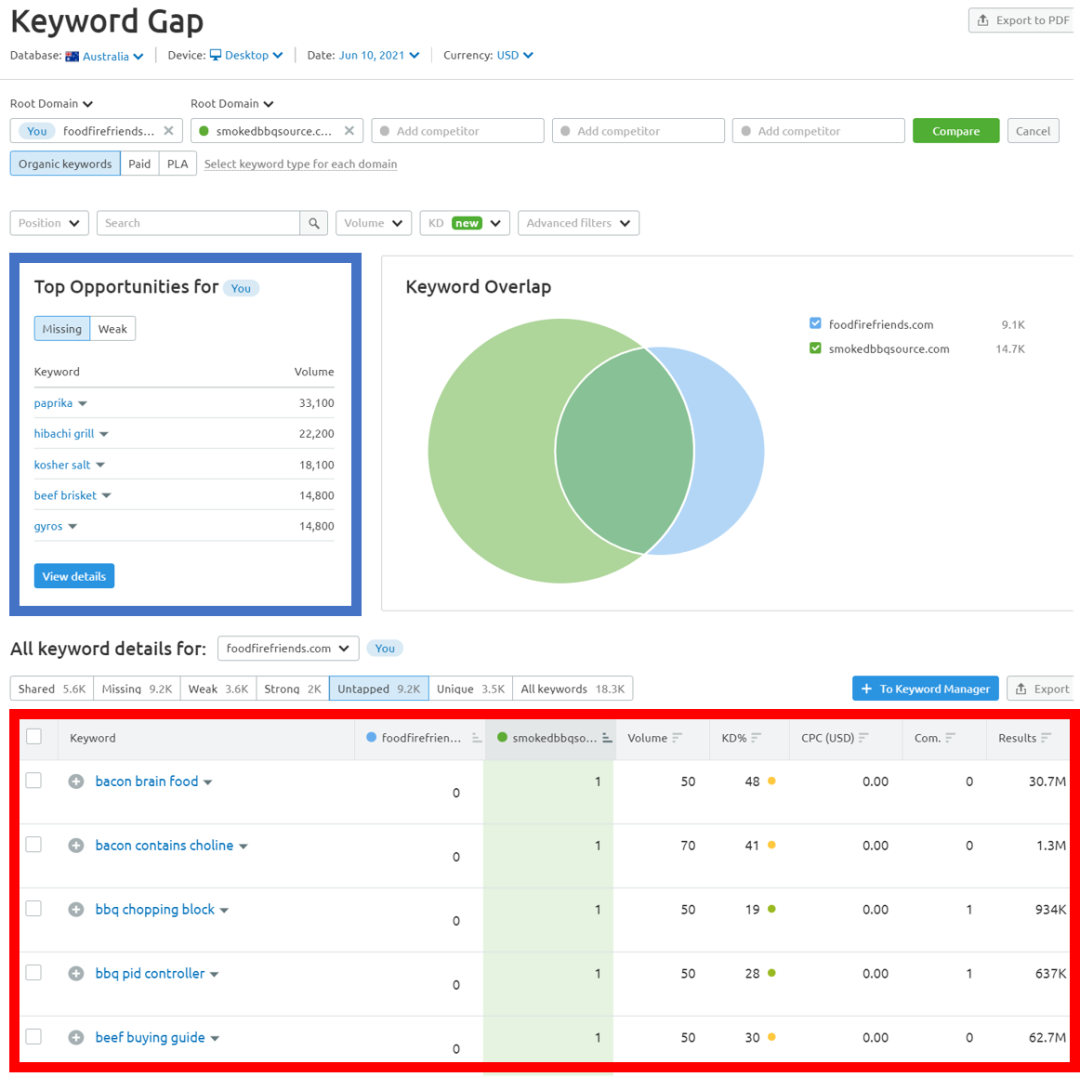This screenshot has height=1077, width=1080.
Task: Select the Strong 2K tab
Action: (x=292, y=689)
